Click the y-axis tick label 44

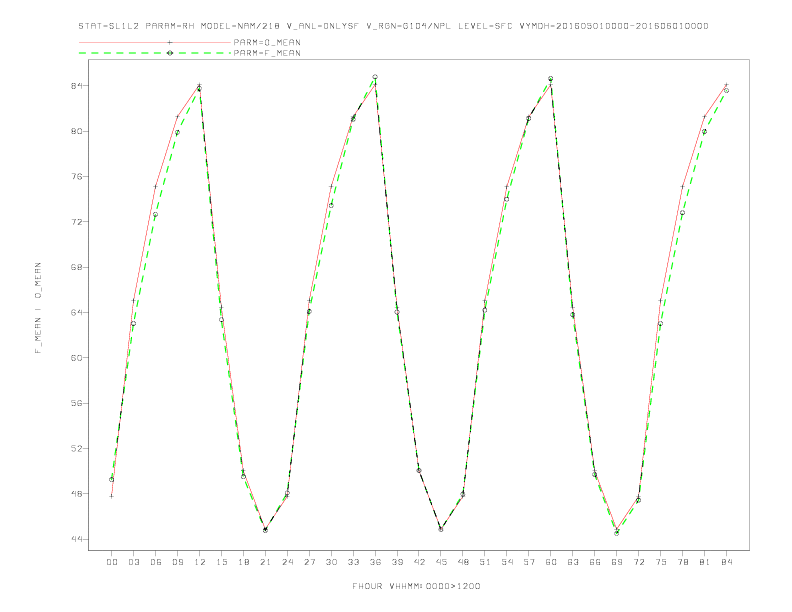coord(76,539)
